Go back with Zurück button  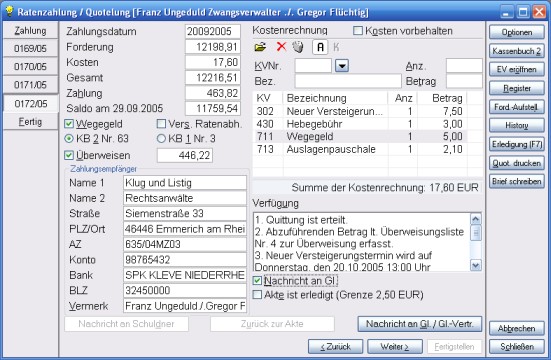click(x=335, y=347)
